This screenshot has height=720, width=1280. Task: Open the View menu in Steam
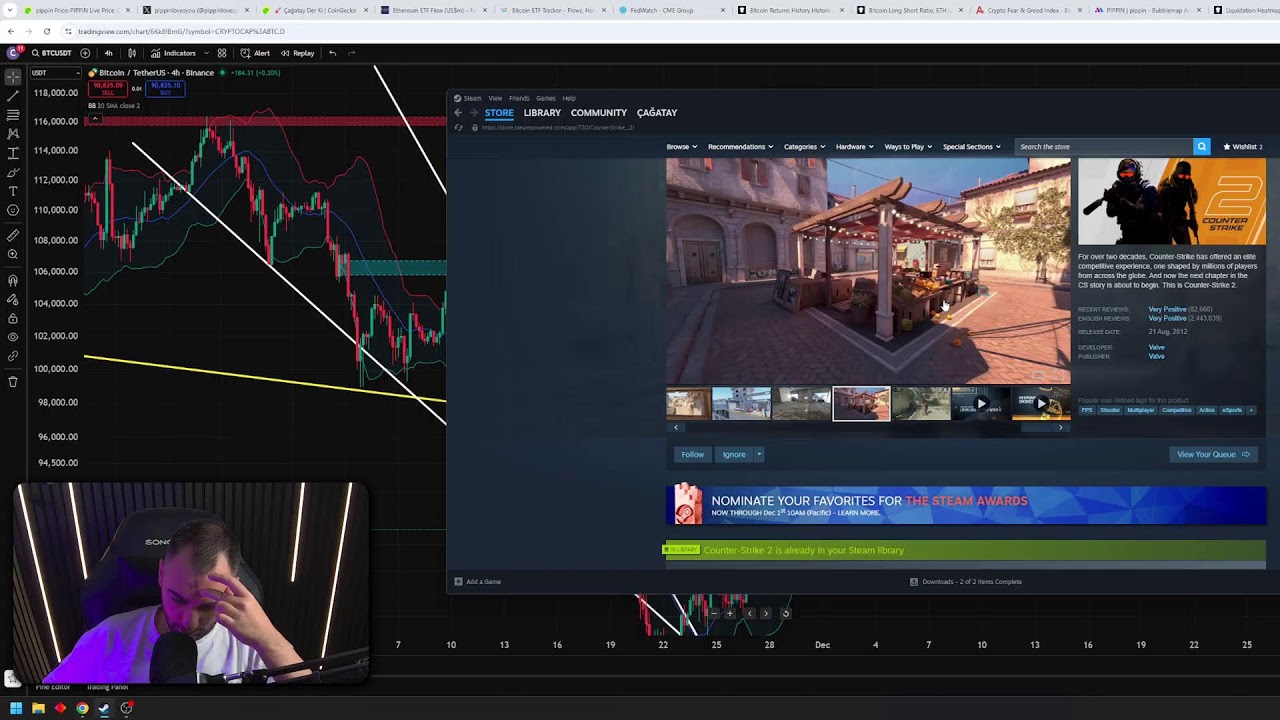[x=495, y=98]
